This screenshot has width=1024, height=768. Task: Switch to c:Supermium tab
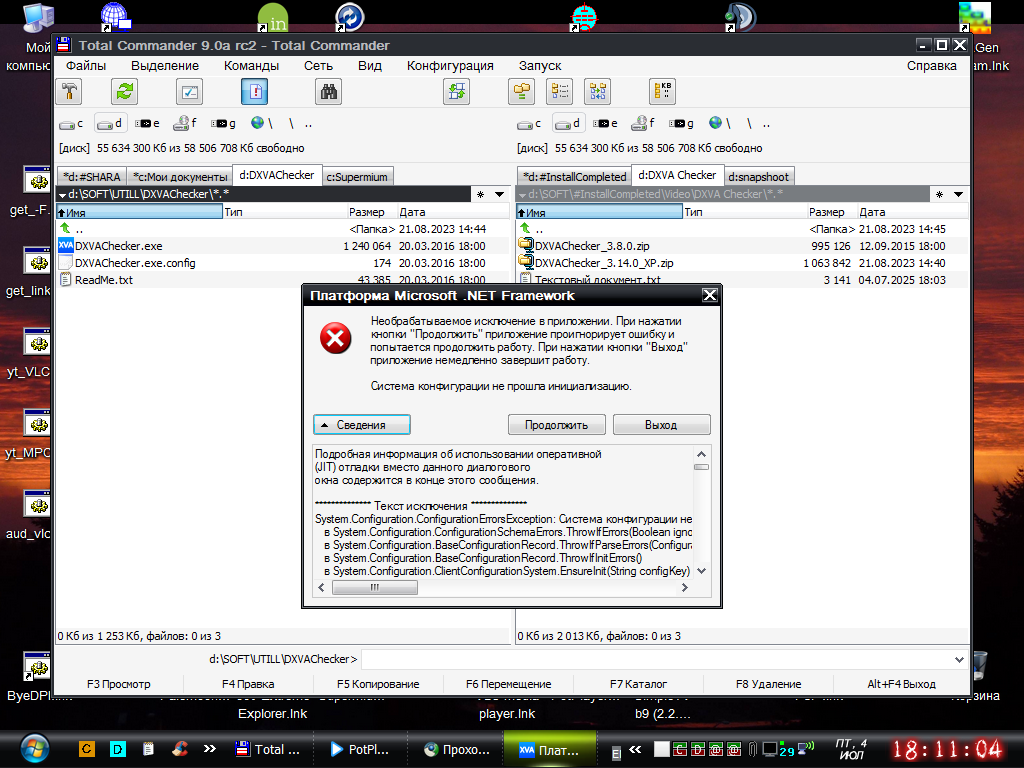357,176
